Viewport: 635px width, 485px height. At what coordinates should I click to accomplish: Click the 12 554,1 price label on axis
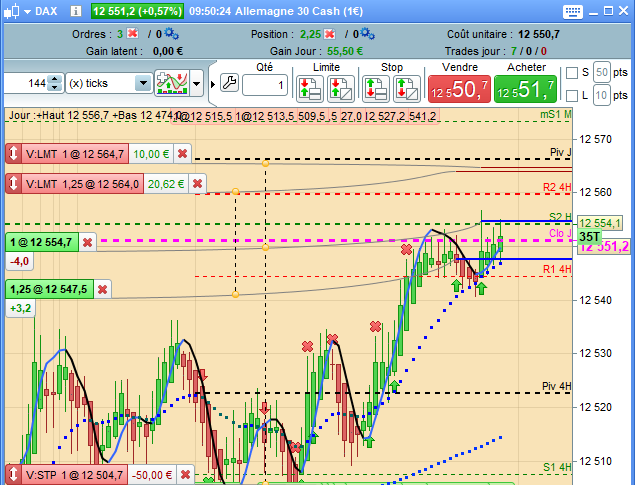(x=599, y=223)
